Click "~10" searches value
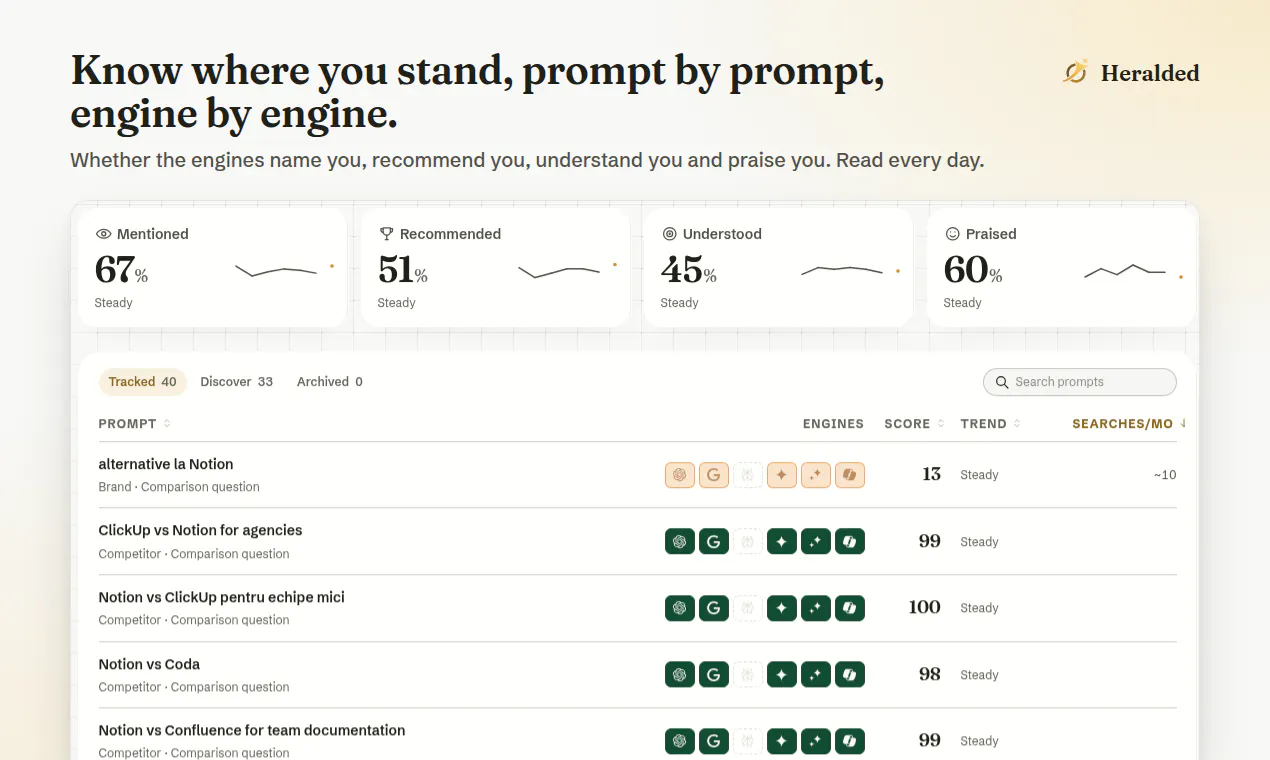Viewport: 1270px width, 760px height. point(1165,475)
